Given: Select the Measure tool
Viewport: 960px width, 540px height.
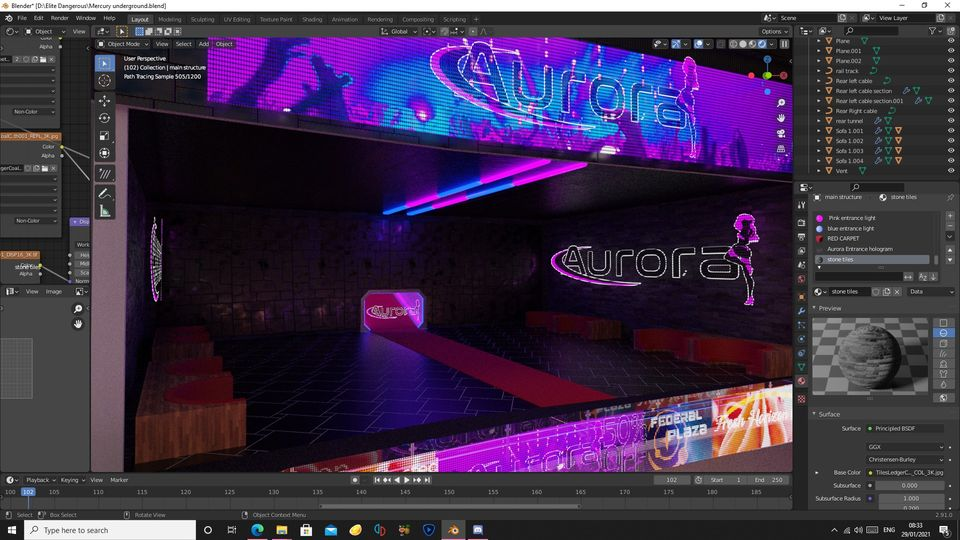Looking at the screenshot, I should tap(105, 211).
